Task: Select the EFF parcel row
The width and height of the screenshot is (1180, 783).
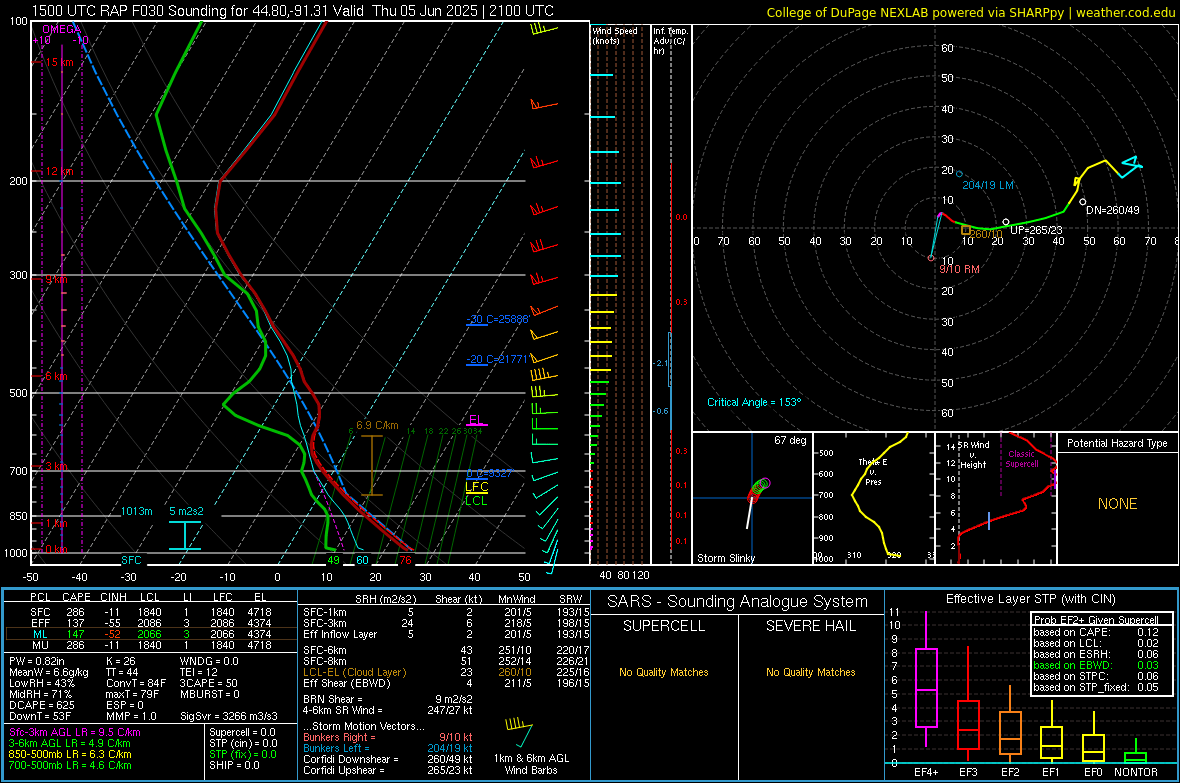Action: [149, 623]
